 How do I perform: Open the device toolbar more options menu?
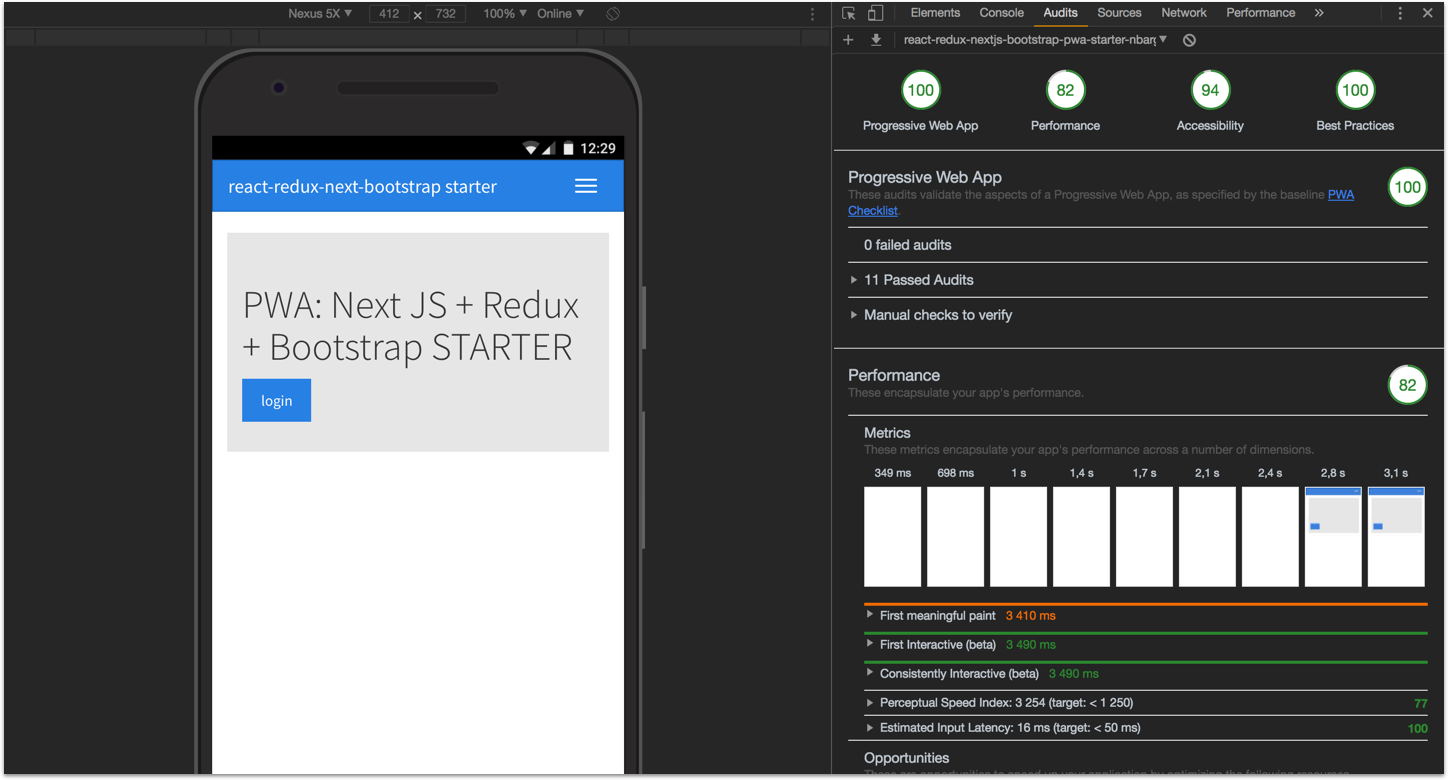(812, 14)
